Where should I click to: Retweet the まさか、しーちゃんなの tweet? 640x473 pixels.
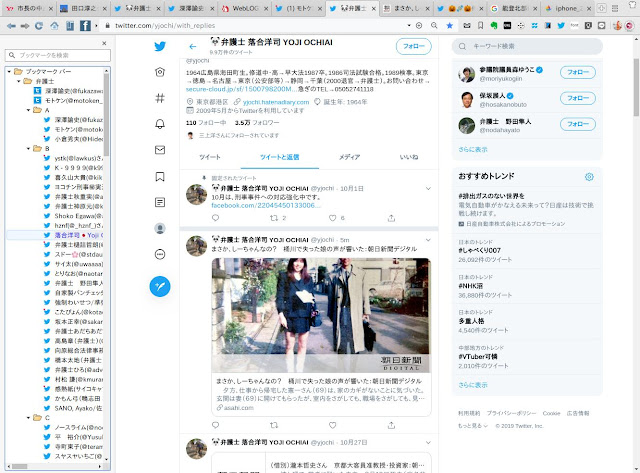(x=274, y=425)
